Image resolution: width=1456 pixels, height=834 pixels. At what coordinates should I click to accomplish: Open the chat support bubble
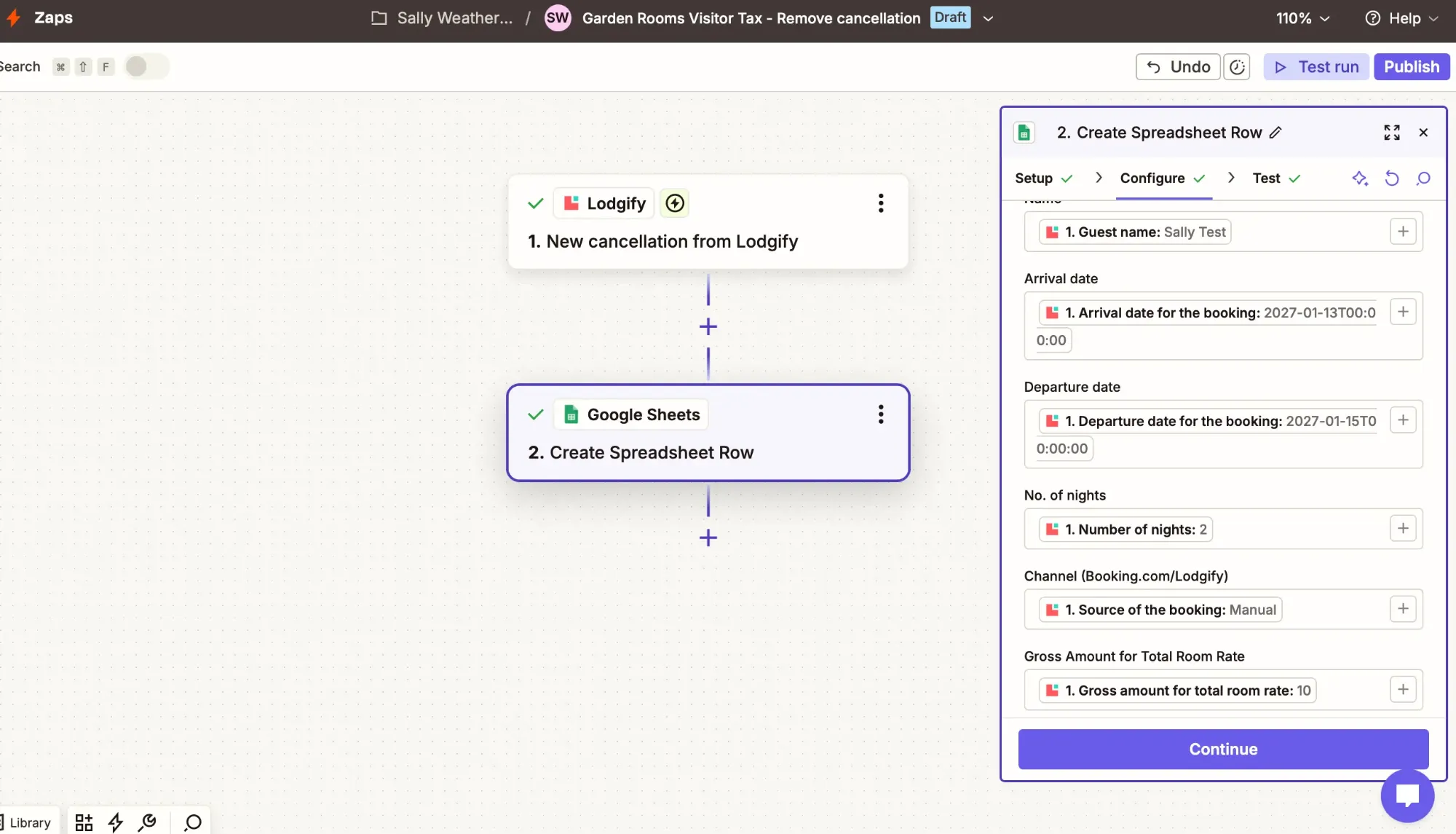[1407, 795]
